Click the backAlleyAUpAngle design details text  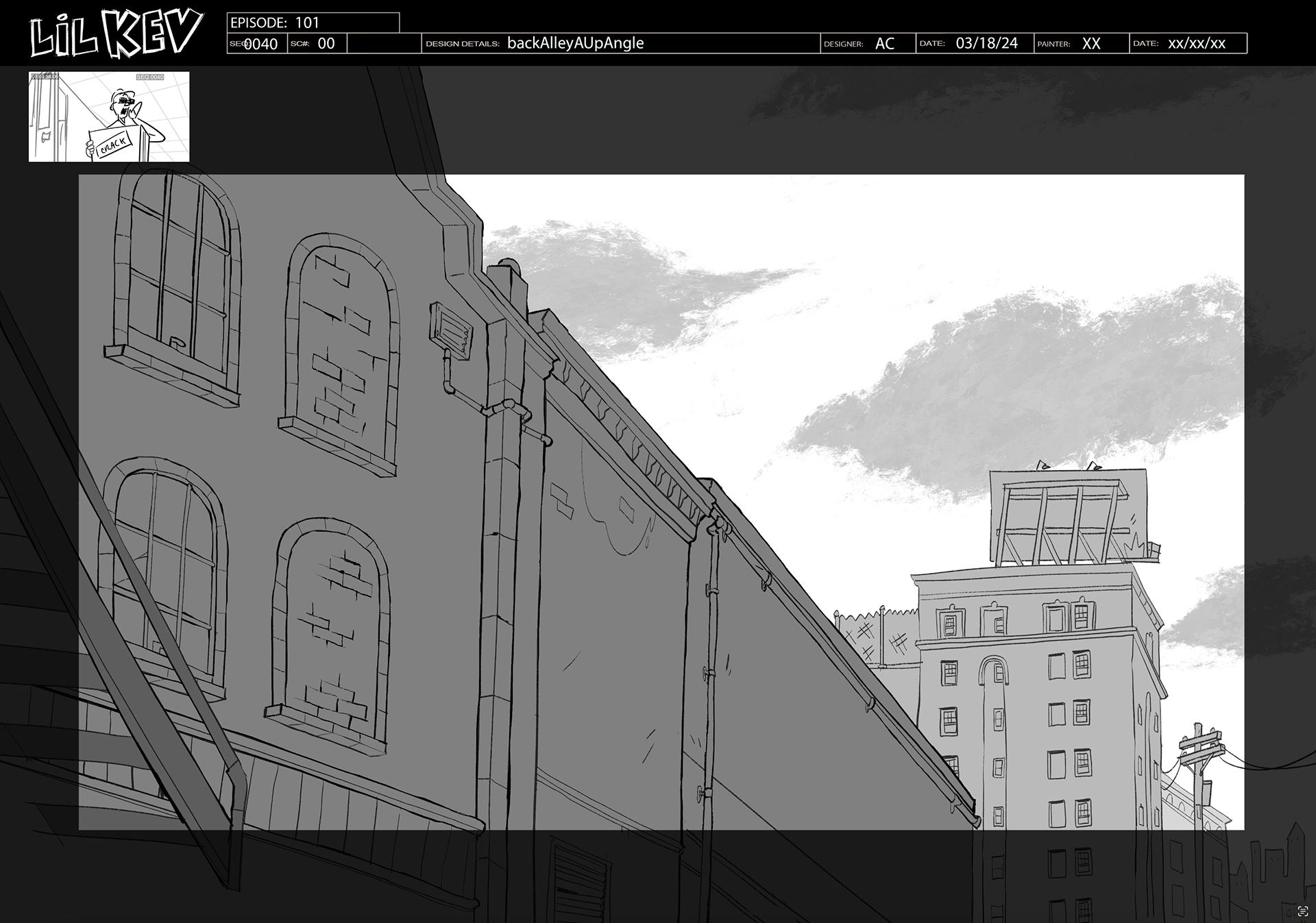point(575,43)
